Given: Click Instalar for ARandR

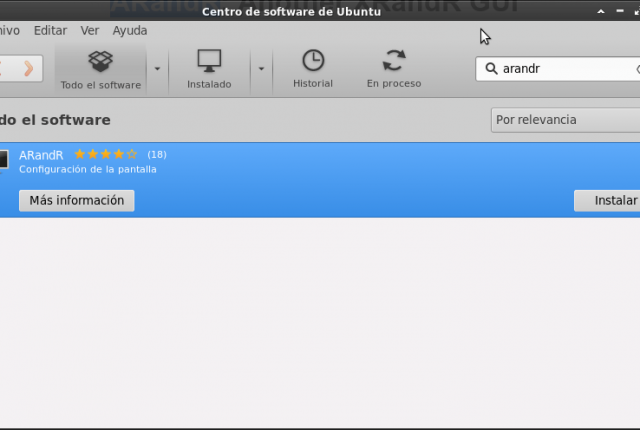Looking at the screenshot, I should click(607, 200).
